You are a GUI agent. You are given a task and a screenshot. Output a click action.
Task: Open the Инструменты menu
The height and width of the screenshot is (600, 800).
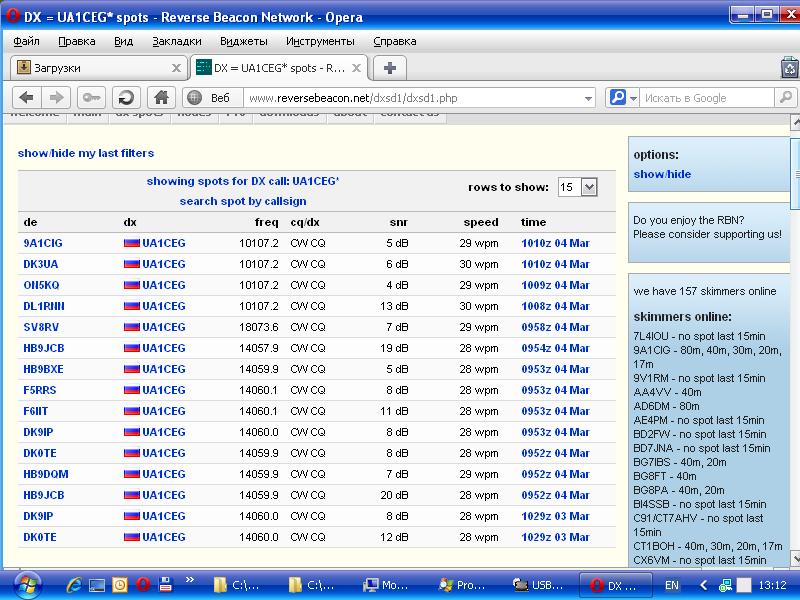point(320,41)
